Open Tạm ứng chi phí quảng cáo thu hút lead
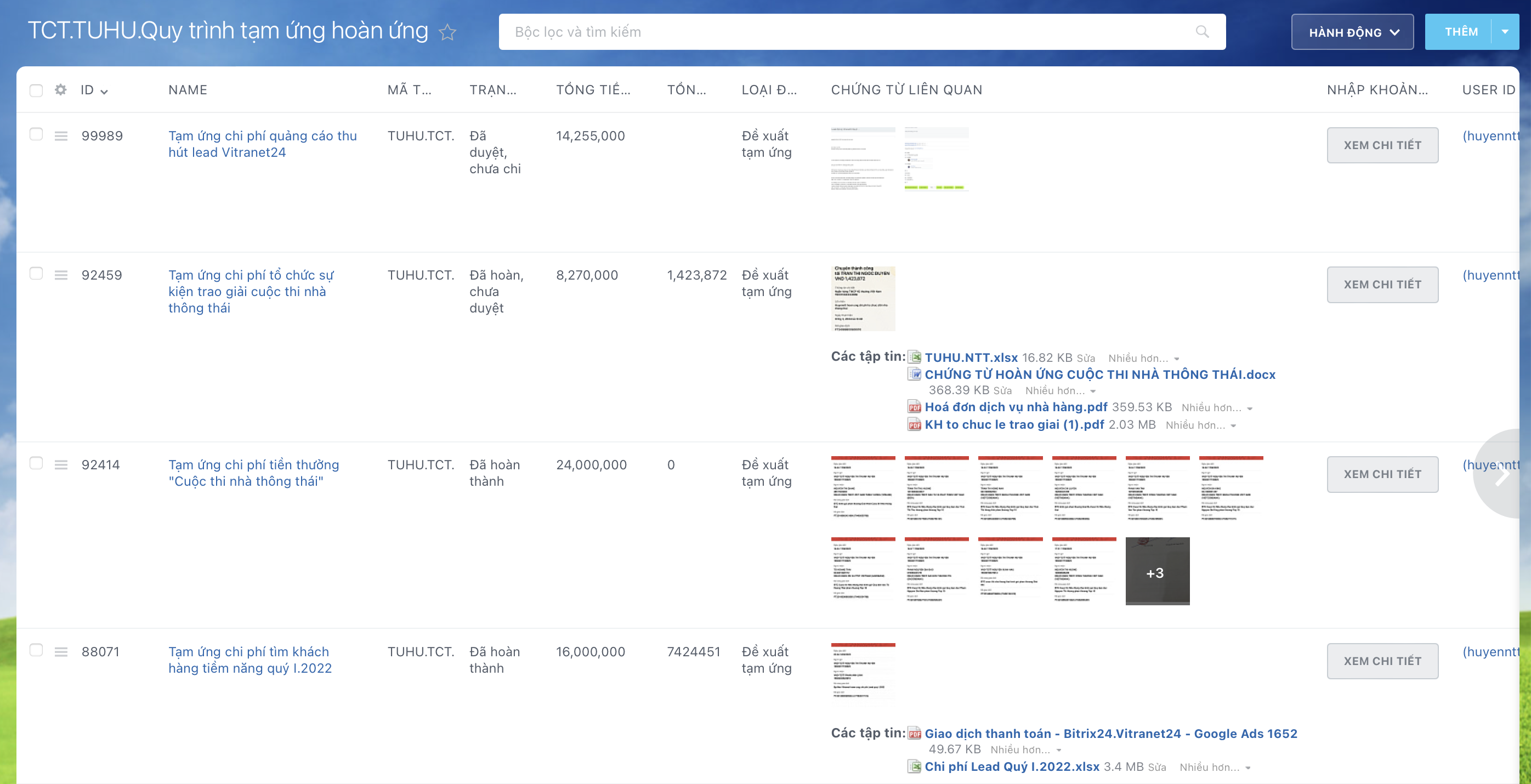1531x784 pixels. (262, 144)
